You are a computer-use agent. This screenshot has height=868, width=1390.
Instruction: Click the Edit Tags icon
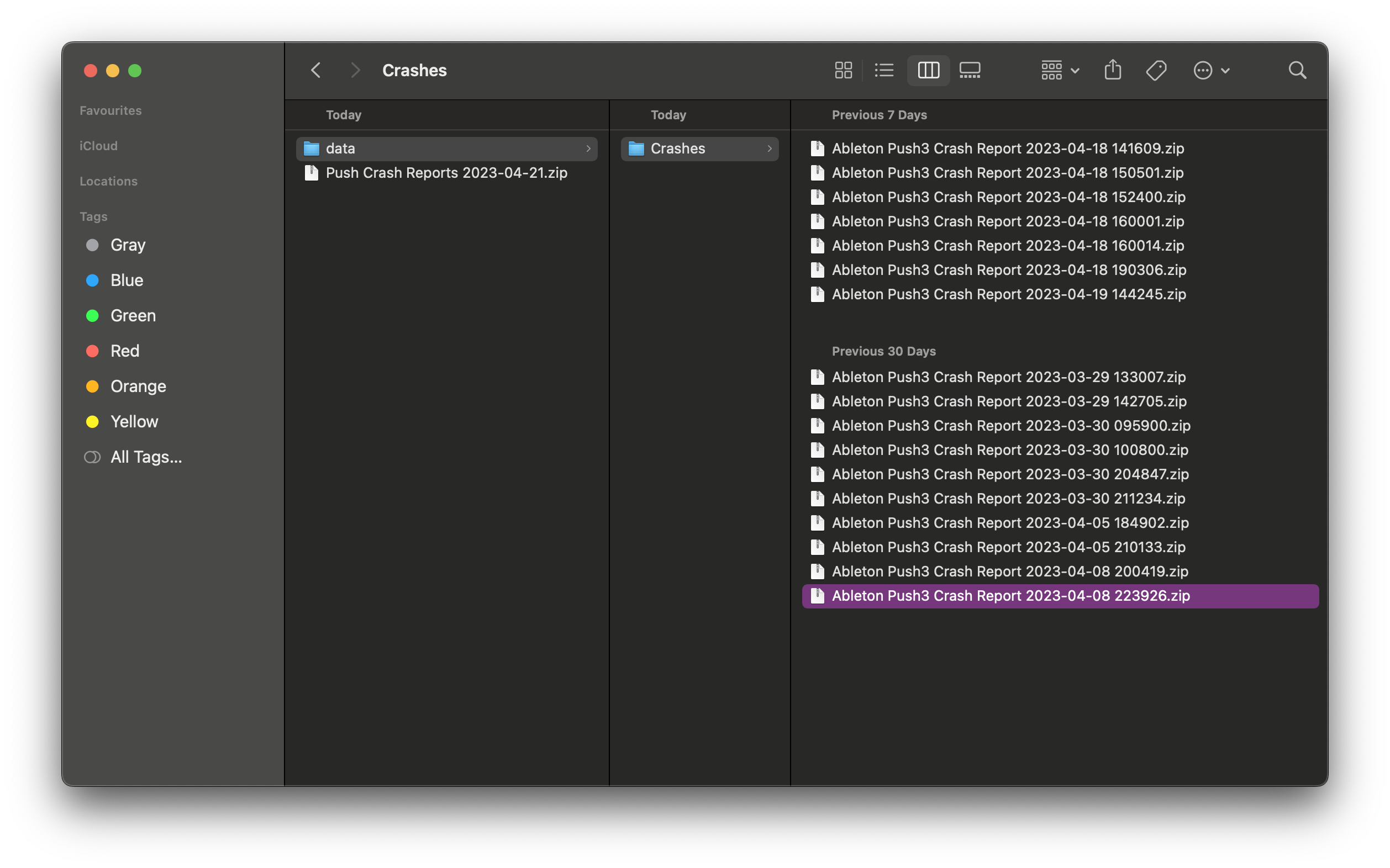[x=1156, y=71]
